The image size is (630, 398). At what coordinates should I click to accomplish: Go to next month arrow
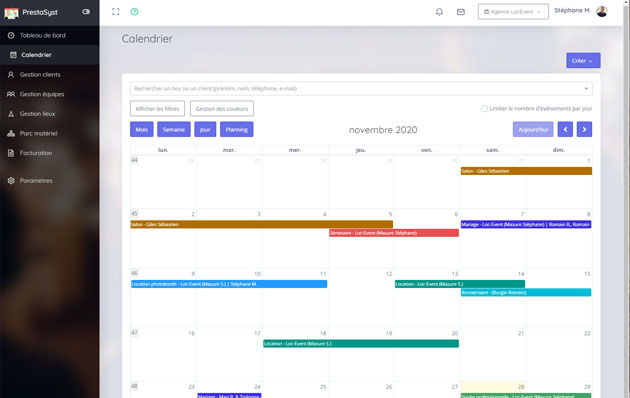pyautogui.click(x=584, y=129)
